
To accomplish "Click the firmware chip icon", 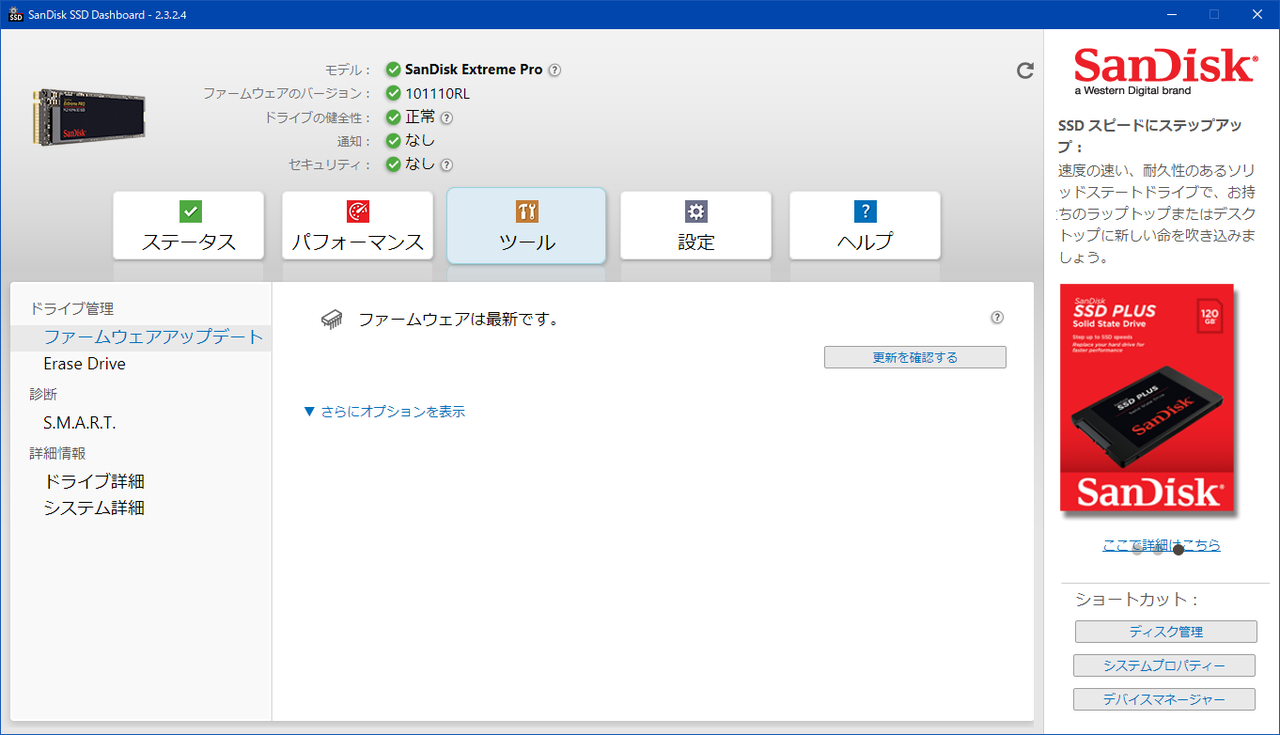I will pyautogui.click(x=331, y=319).
